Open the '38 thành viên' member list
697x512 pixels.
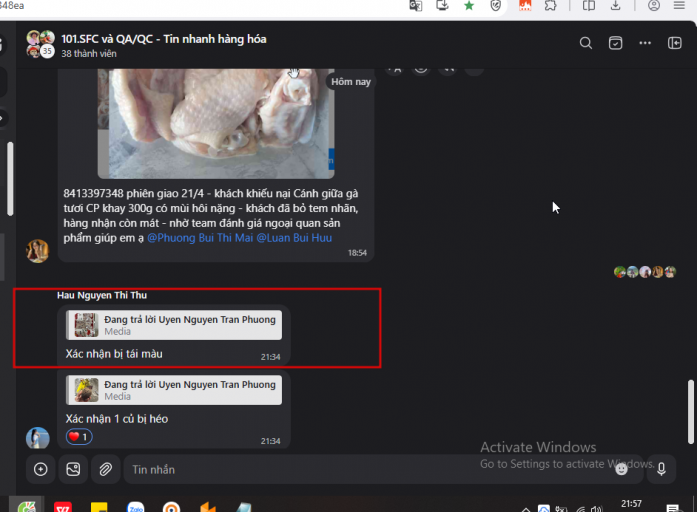coord(89,54)
